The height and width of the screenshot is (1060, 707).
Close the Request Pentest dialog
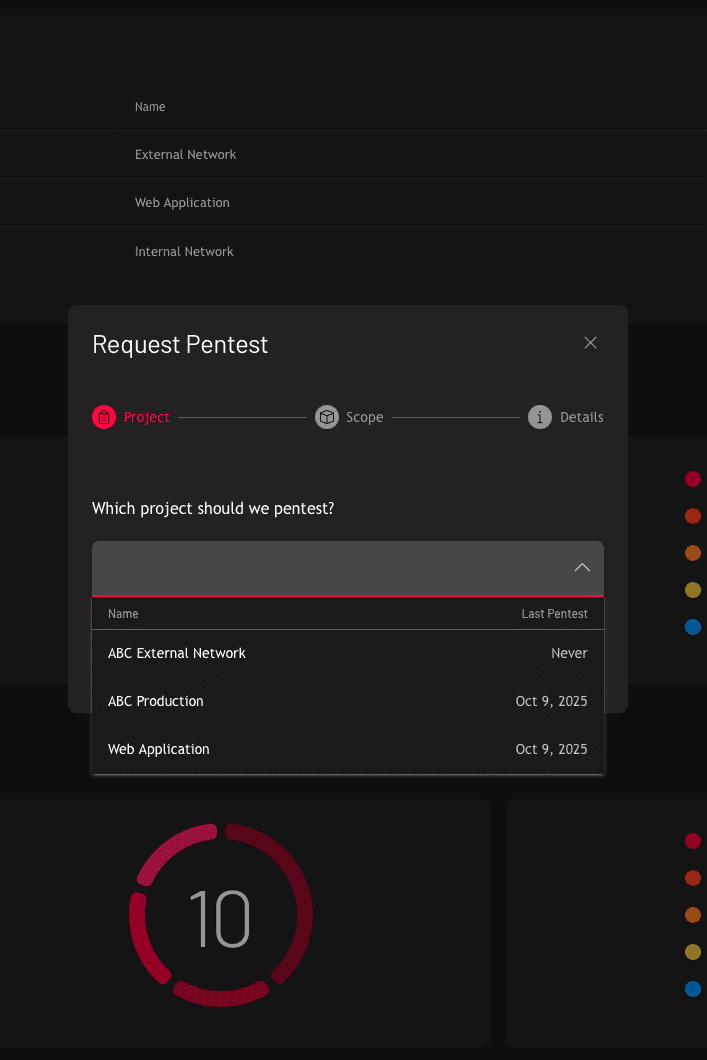tap(590, 343)
